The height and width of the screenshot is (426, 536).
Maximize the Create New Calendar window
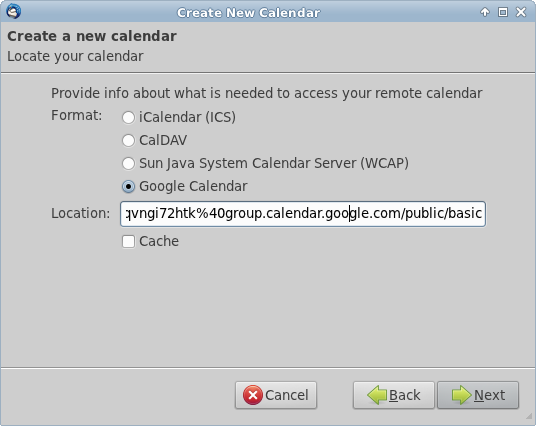pos(503,12)
